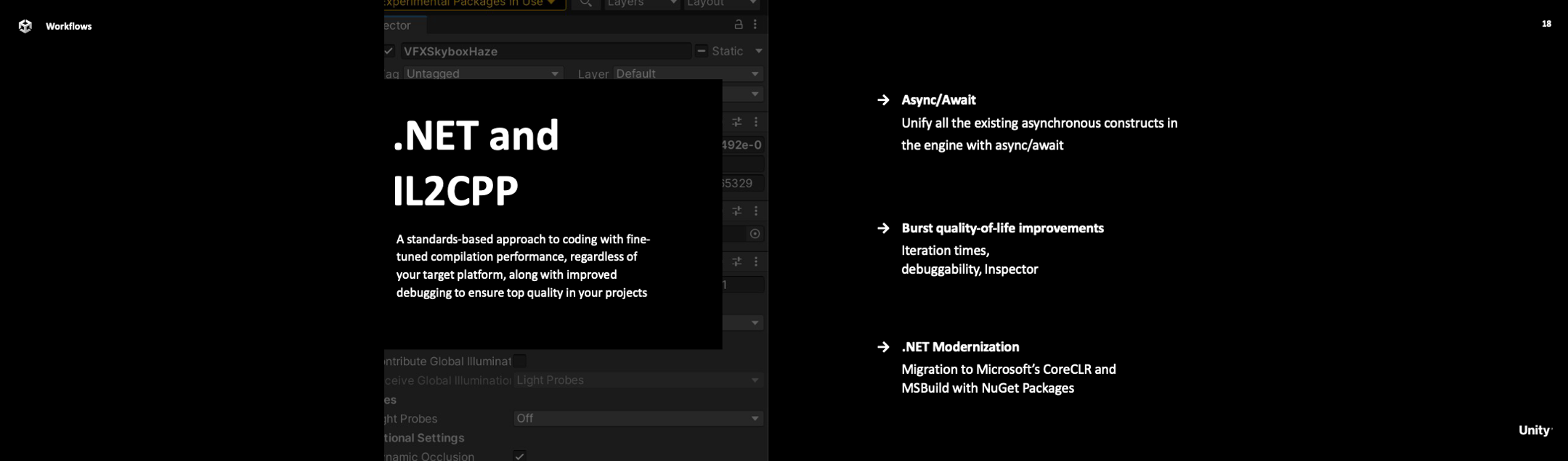Open the three-dot menu above the field showing 1

(x=756, y=261)
